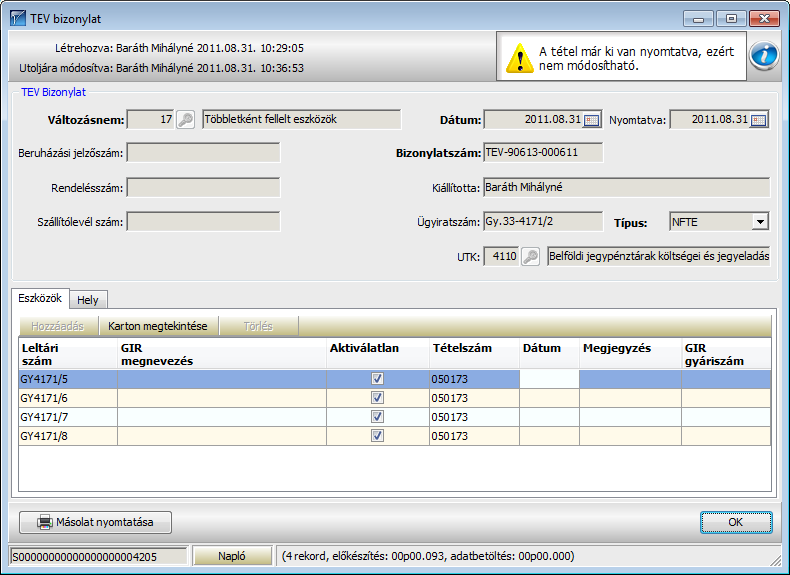
Task: Click Dátum cell in row GY4171/5
Action: click(x=549, y=379)
